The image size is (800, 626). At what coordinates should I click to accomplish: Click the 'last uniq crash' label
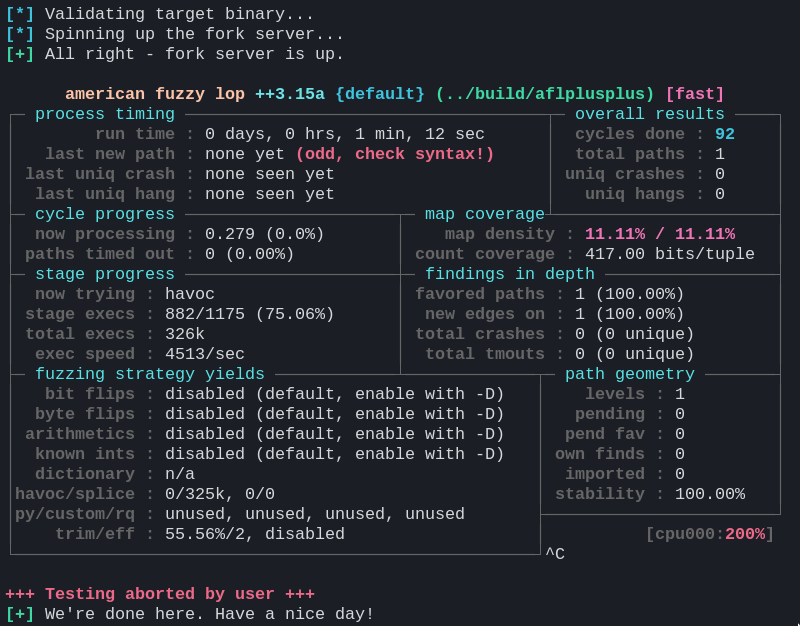[x=100, y=173]
